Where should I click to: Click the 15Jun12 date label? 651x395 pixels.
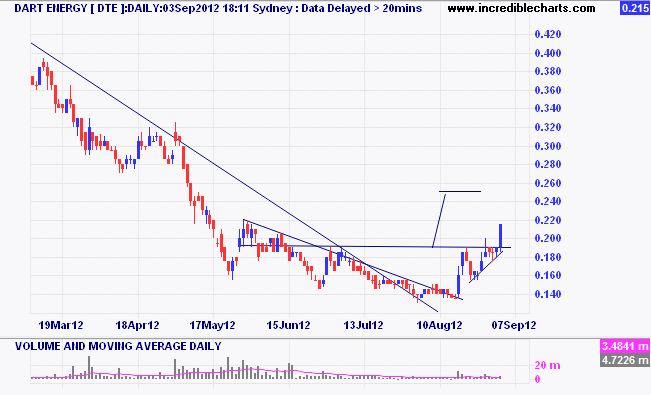point(288,325)
